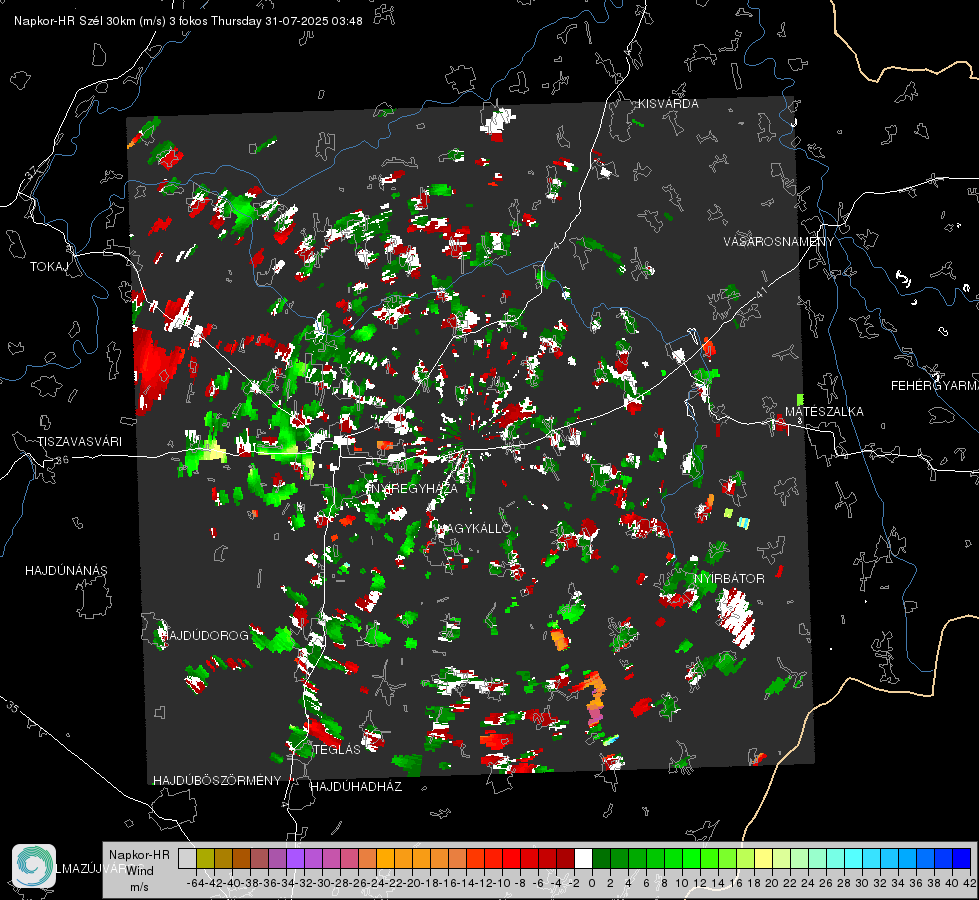Click the swirl weather logo icon

[x=34, y=866]
